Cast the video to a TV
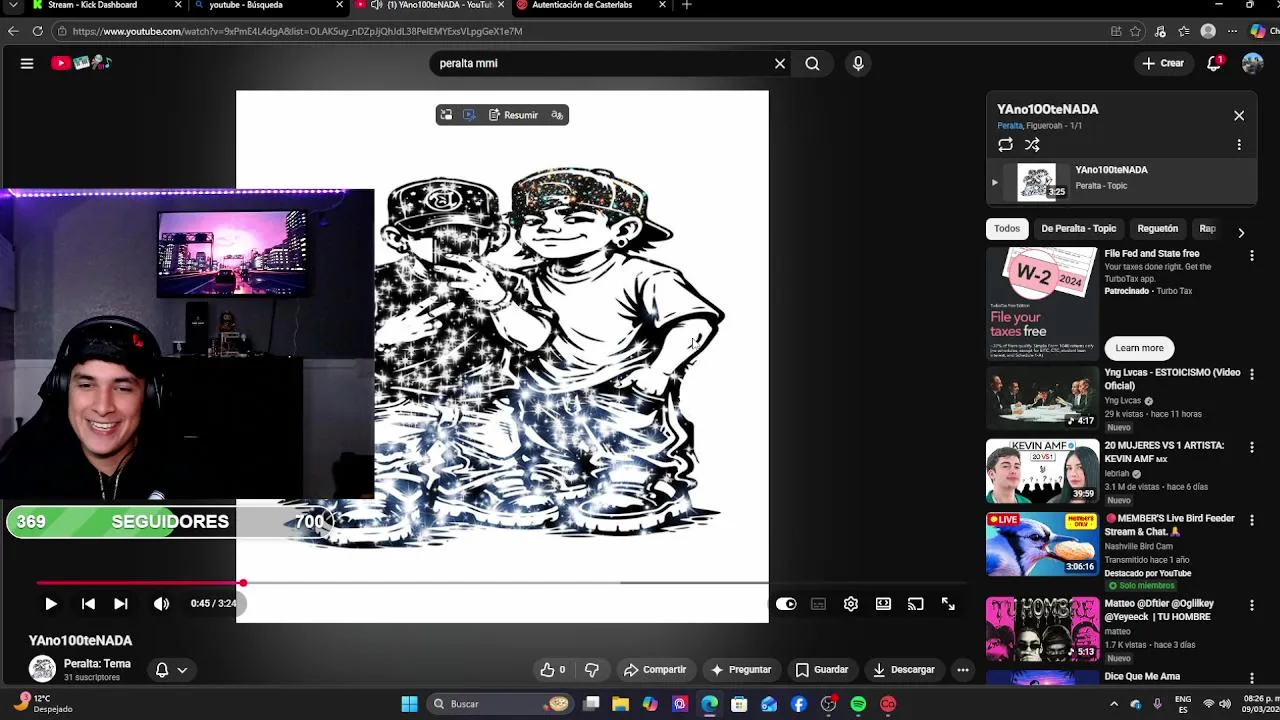The image size is (1280, 720). 915,604
